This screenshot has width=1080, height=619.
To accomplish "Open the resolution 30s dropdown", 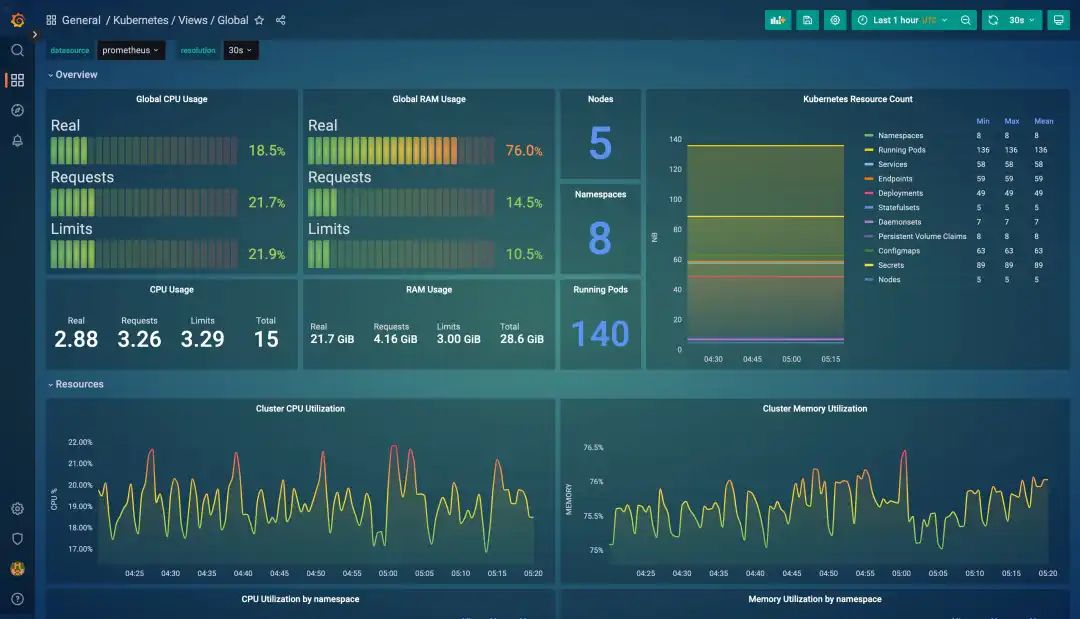I will 240,50.
